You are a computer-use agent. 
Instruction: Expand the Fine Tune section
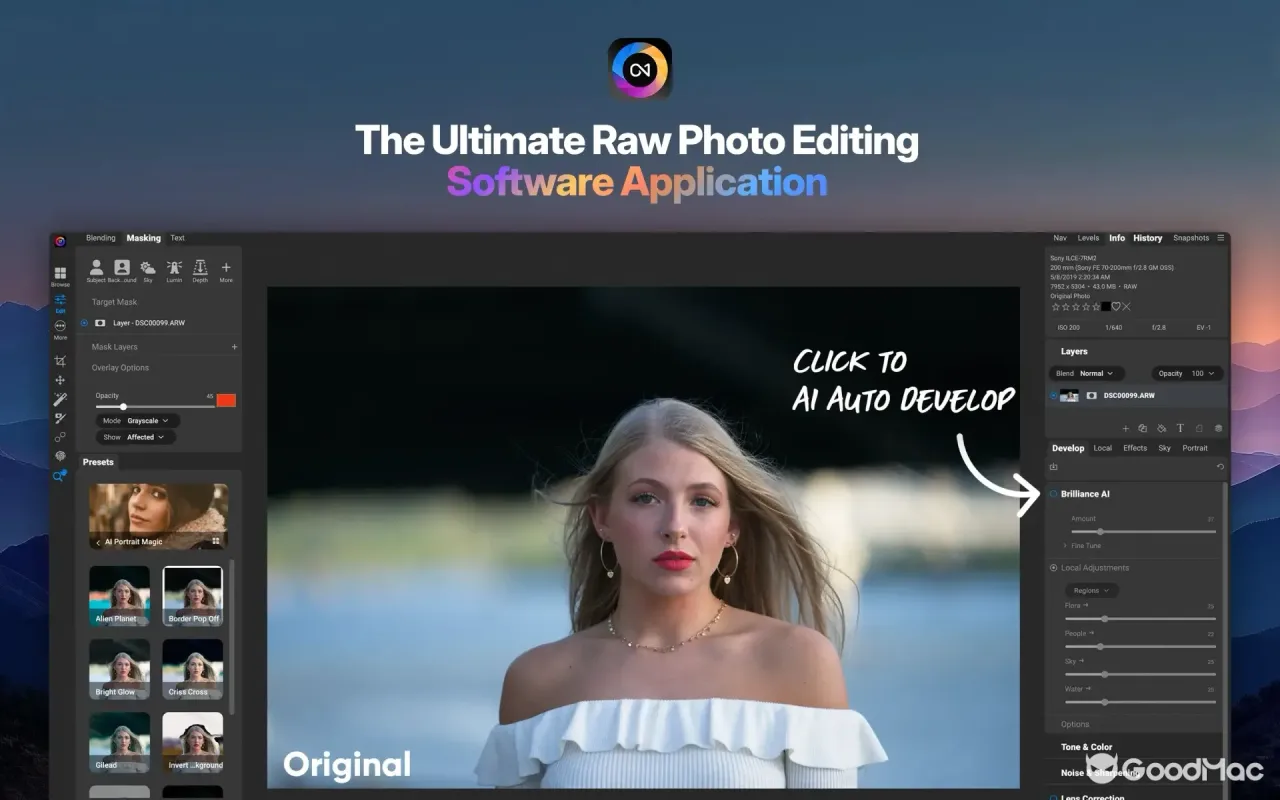pos(1082,546)
